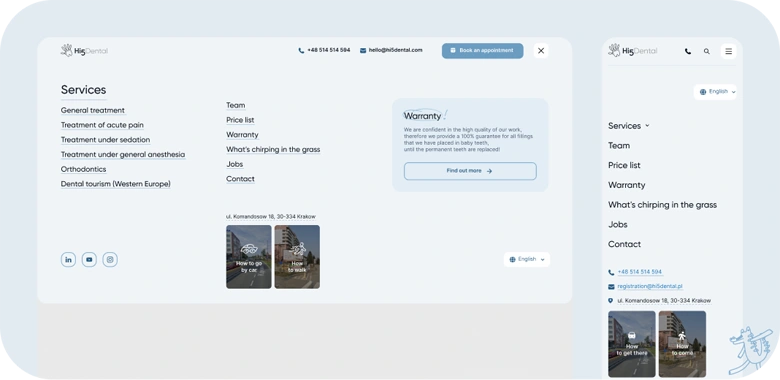This screenshot has height=380, width=780.
Task: Click the Hi5 Dental logo in desktop header
Action: 84,50
